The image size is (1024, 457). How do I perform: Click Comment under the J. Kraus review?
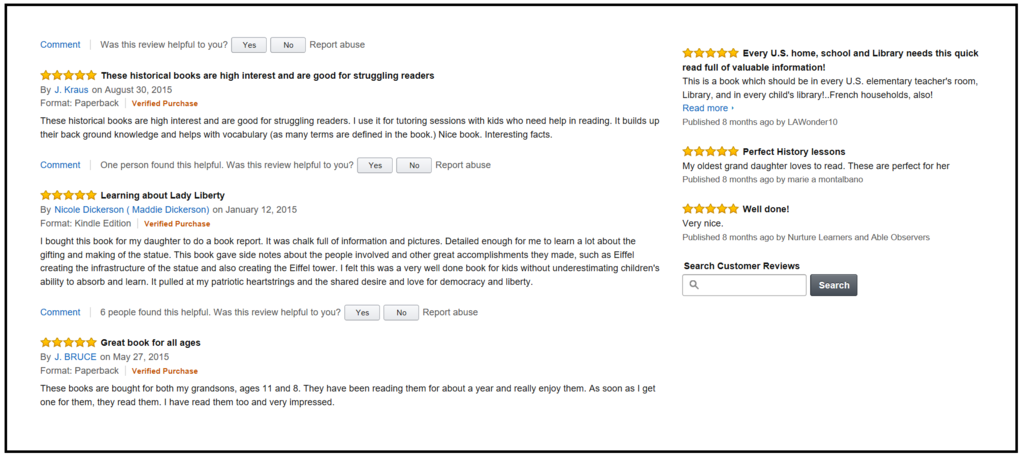coord(60,165)
